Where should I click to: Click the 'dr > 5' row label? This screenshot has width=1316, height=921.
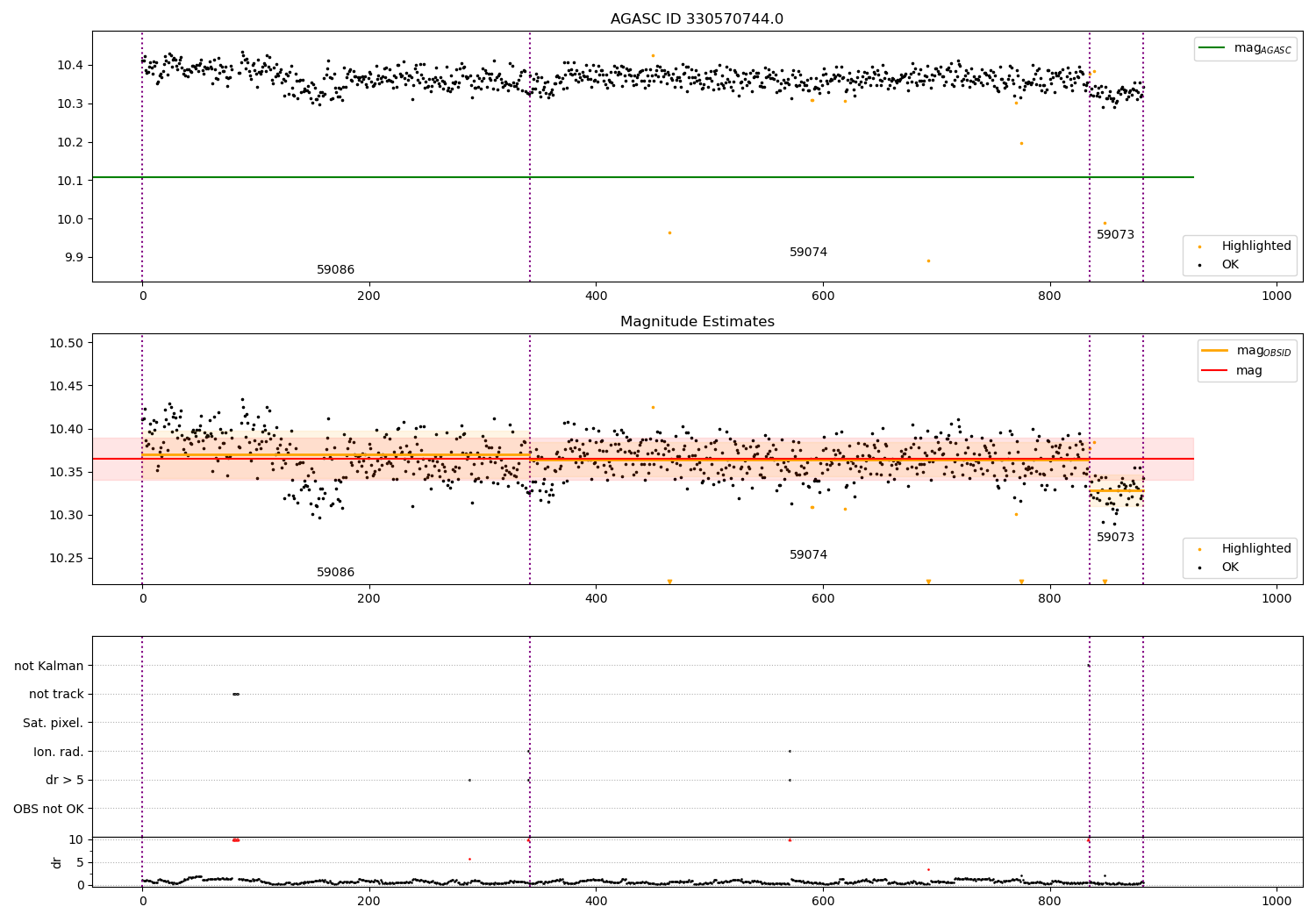pos(65,780)
